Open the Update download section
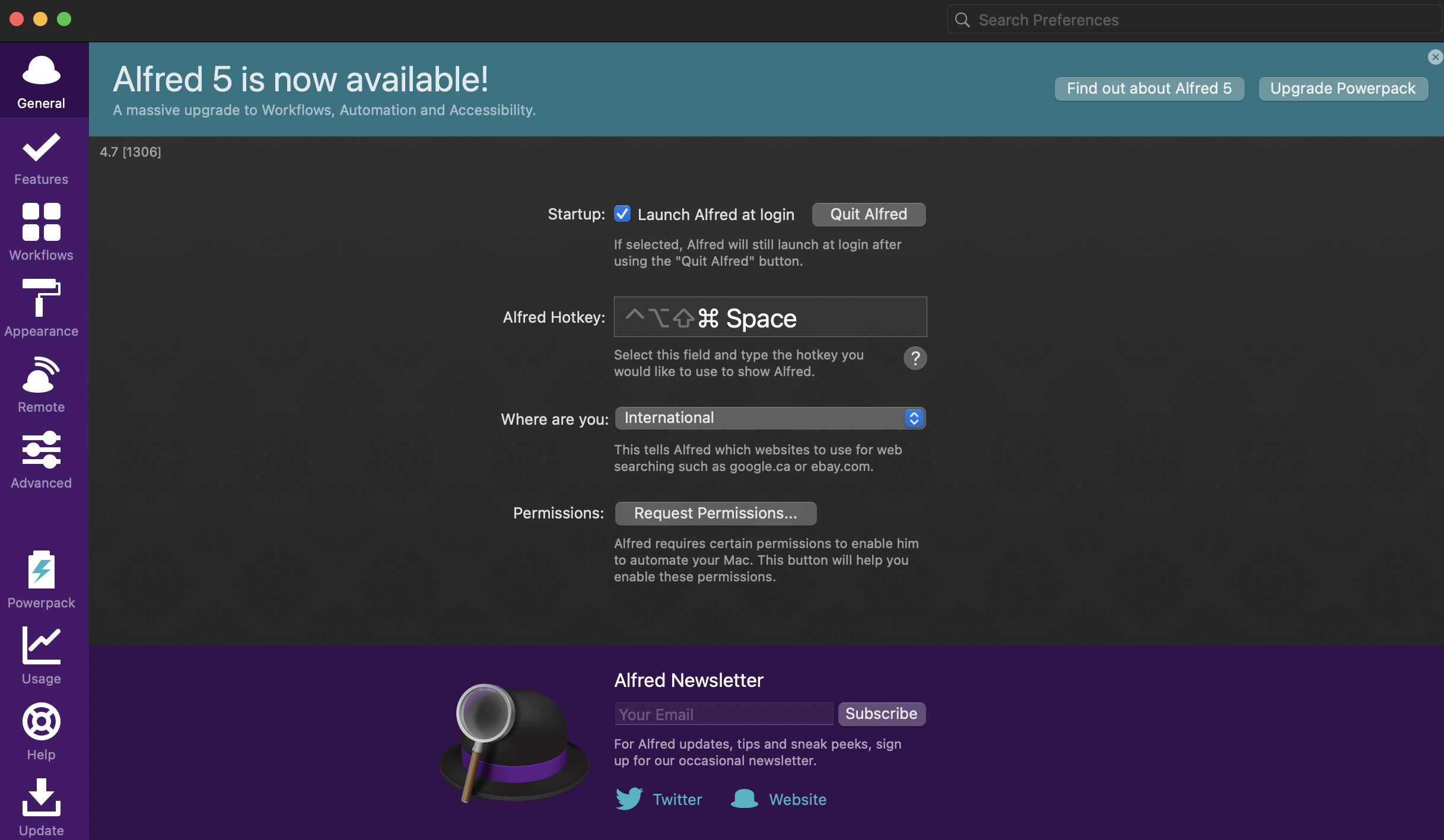Image resolution: width=1444 pixels, height=840 pixels. coord(42,807)
